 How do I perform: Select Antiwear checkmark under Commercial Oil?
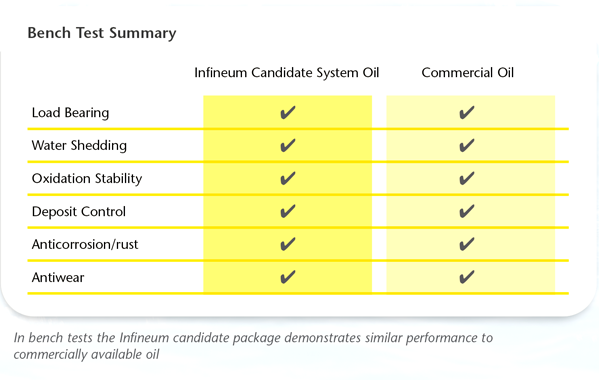pyautogui.click(x=467, y=277)
